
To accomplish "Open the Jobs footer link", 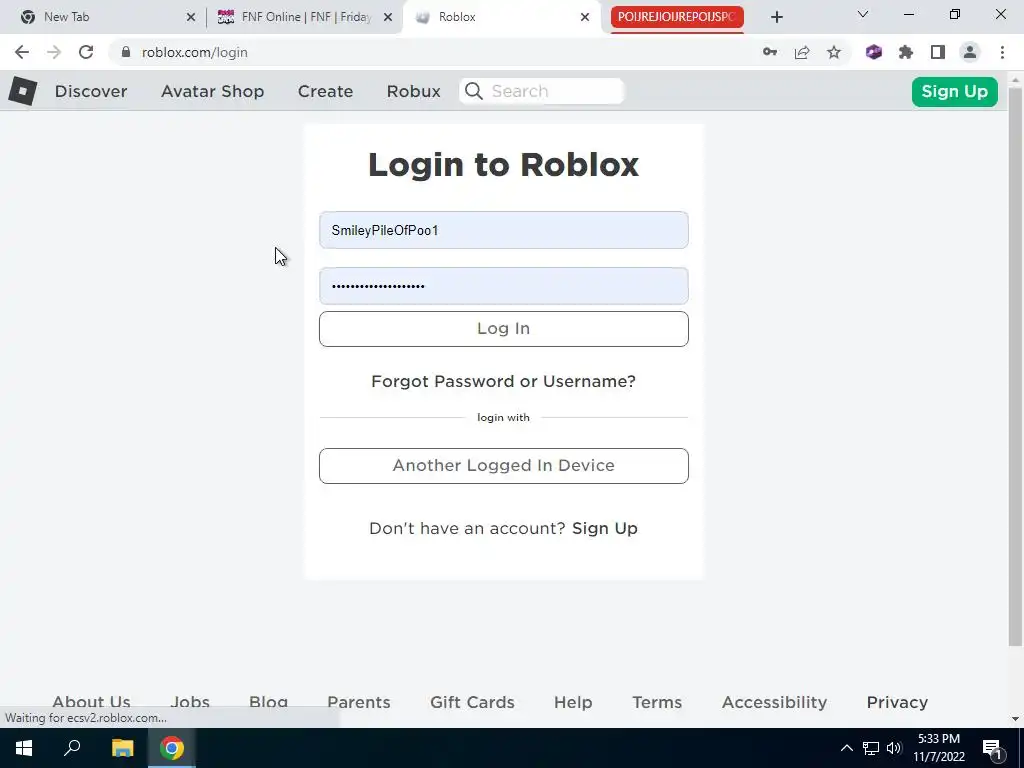I will pos(190,702).
